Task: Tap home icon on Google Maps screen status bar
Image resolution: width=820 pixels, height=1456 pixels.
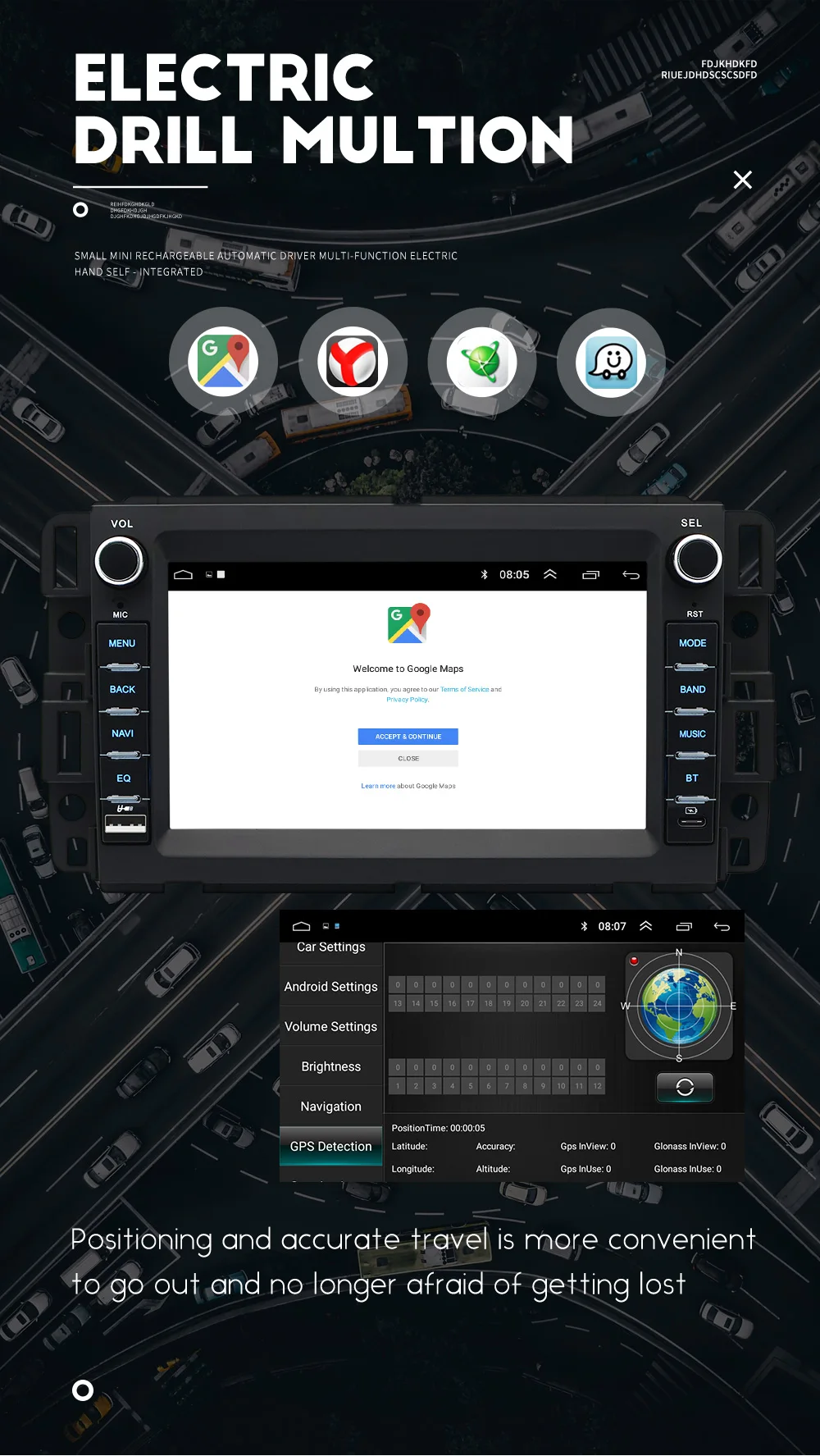Action: [x=183, y=575]
